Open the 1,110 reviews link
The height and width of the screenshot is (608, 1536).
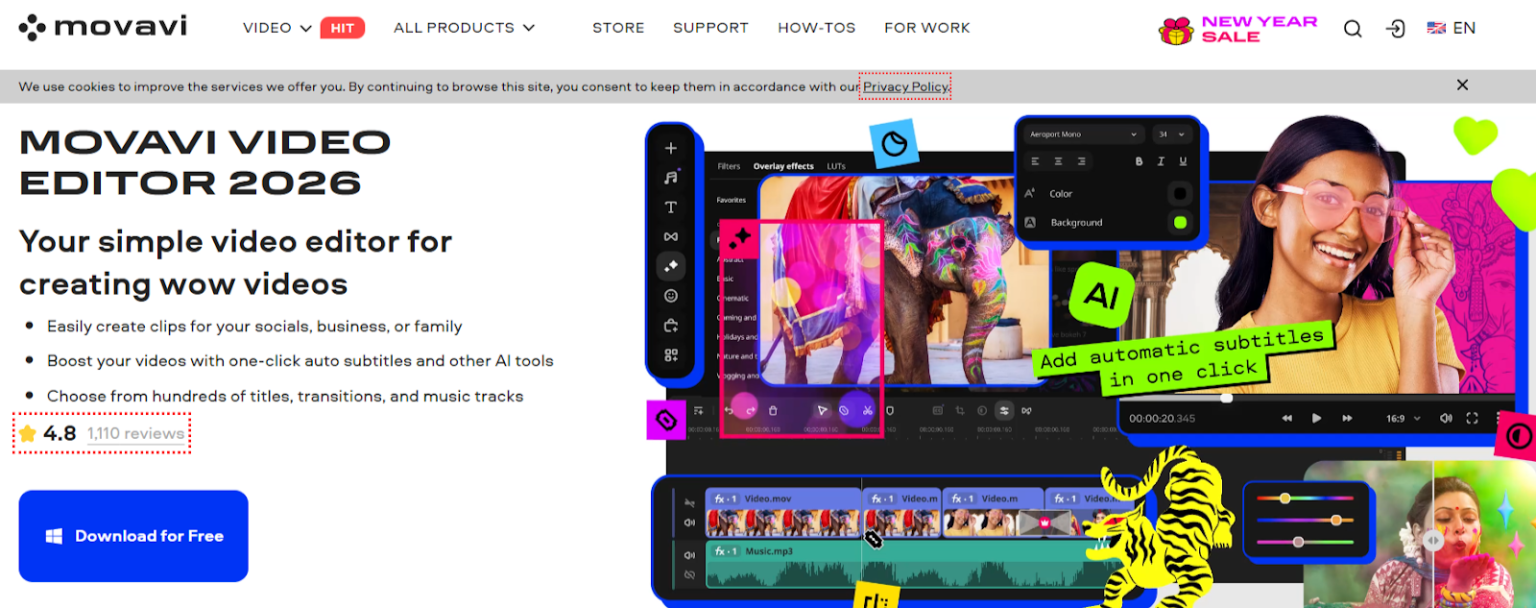point(135,434)
